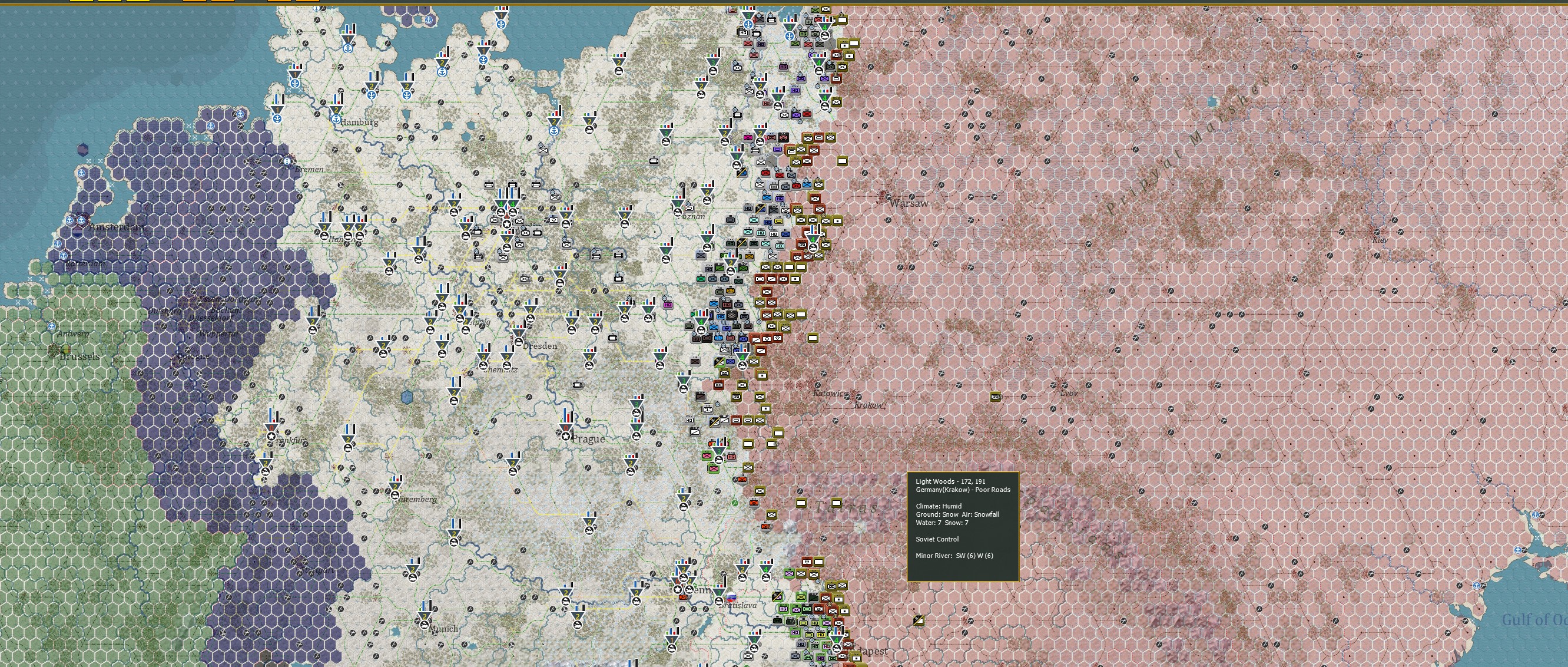The width and height of the screenshot is (1568, 667).
Task: Click the 'Chemnitz' city label
Action: pos(500,369)
